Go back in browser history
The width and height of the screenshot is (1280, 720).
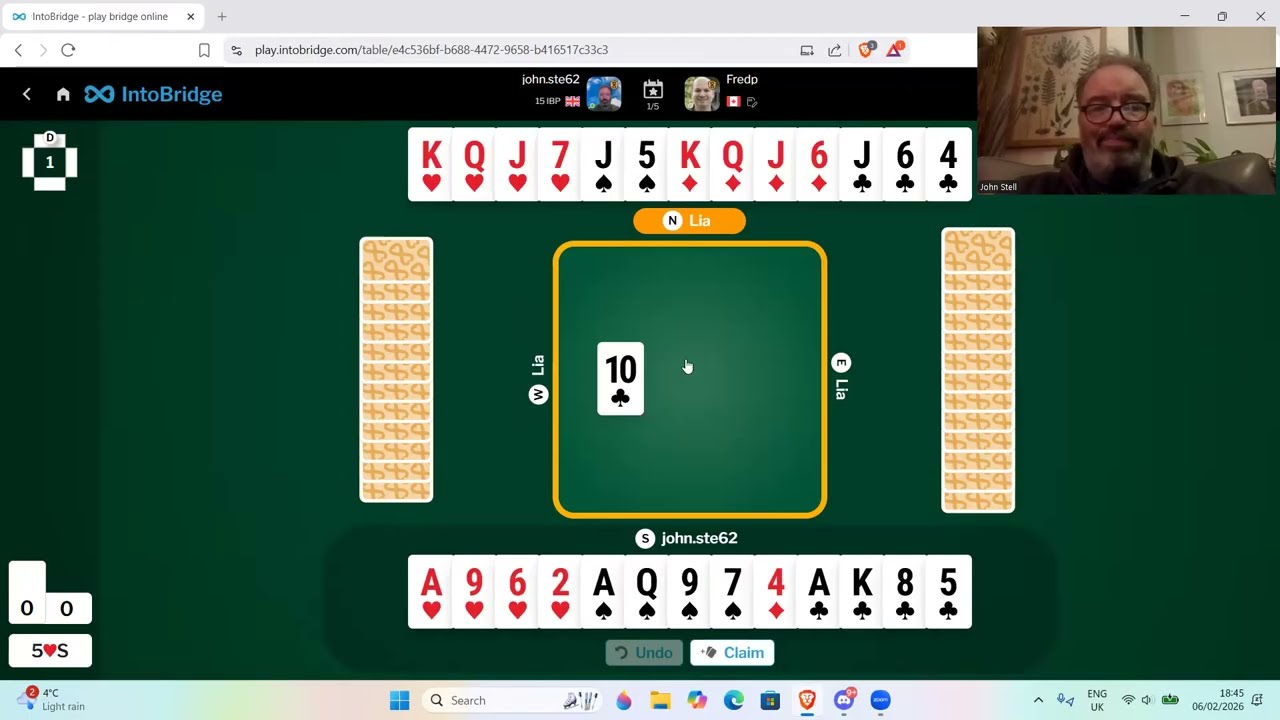(18, 50)
